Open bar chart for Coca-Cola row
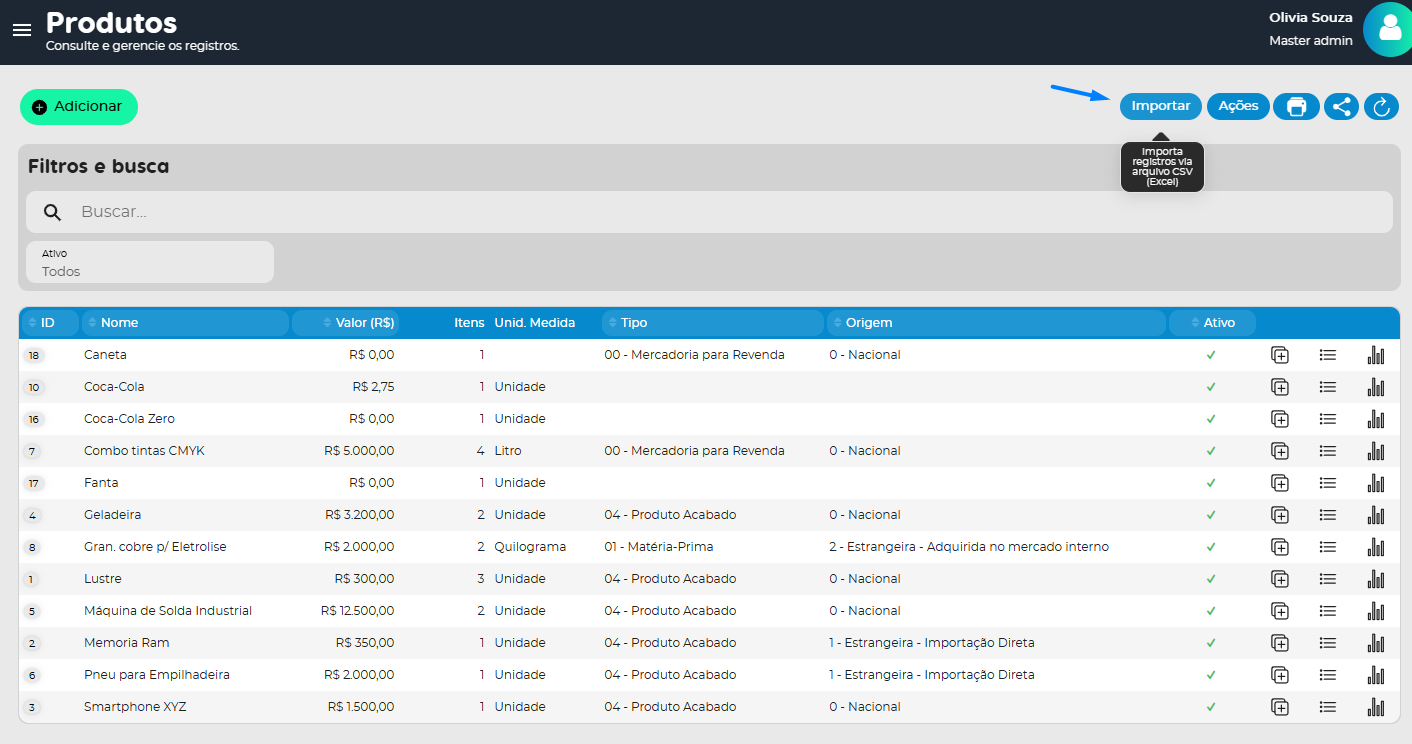 coord(1376,387)
